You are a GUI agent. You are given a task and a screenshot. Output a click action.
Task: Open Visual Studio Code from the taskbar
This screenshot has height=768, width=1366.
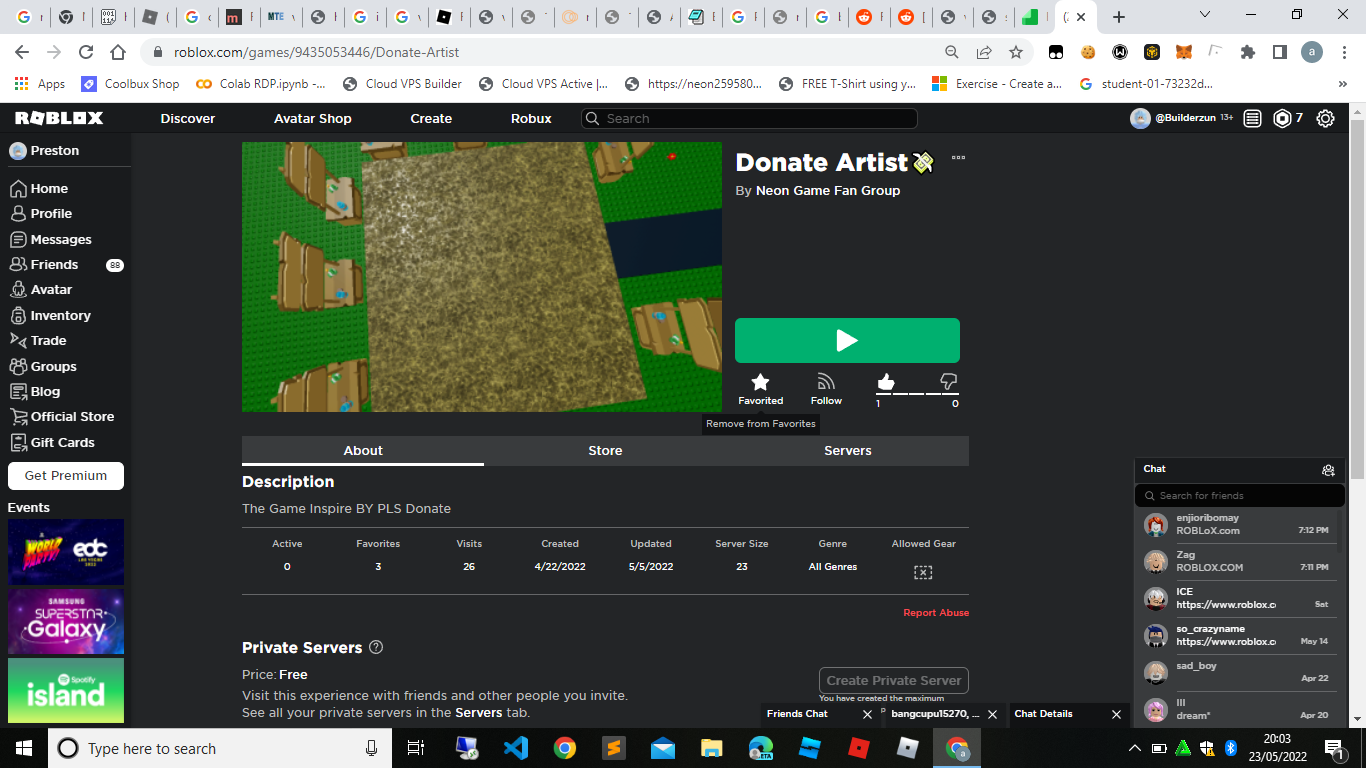coord(516,748)
